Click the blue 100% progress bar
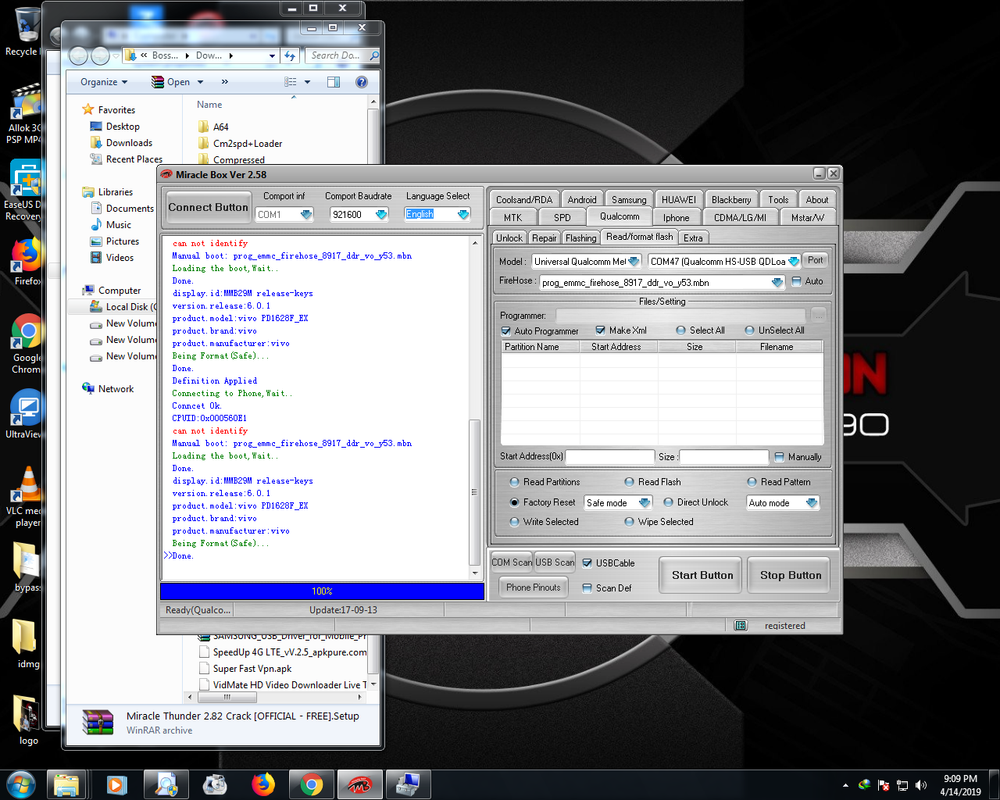 [322, 591]
